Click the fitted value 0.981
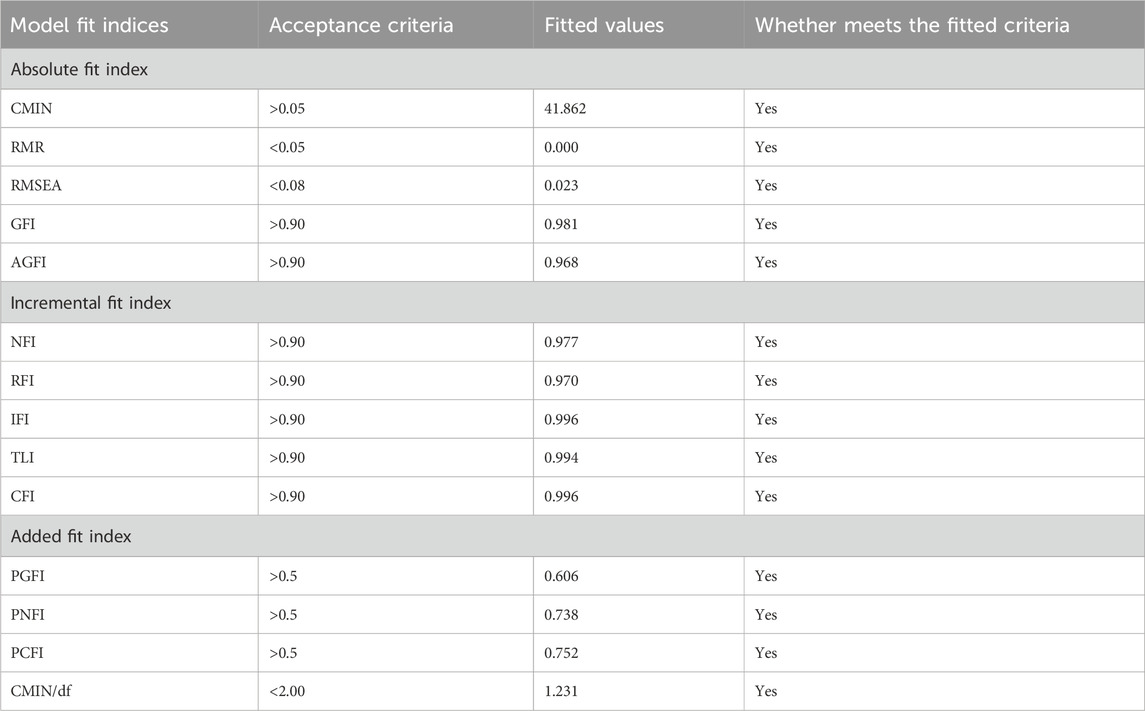The height and width of the screenshot is (711, 1145). (562, 224)
